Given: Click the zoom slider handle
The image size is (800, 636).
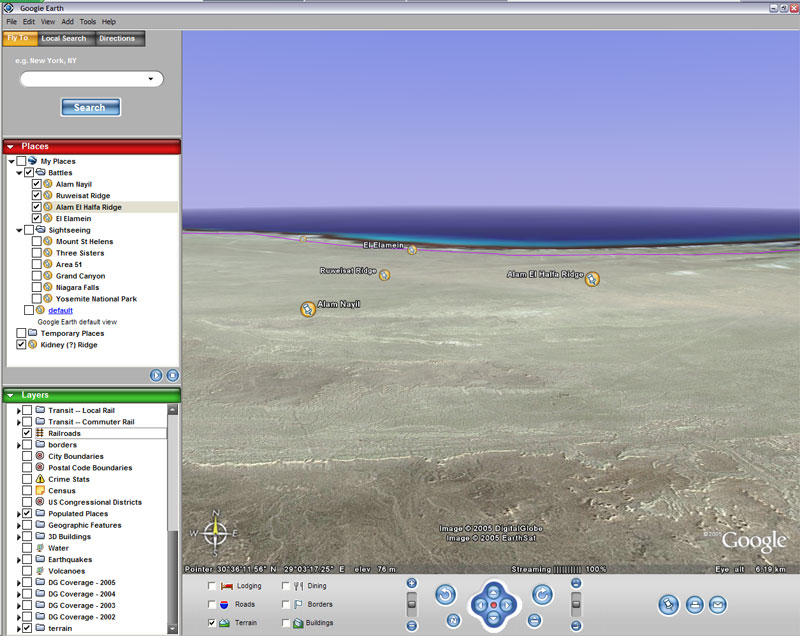Looking at the screenshot, I should pyautogui.click(x=411, y=604).
